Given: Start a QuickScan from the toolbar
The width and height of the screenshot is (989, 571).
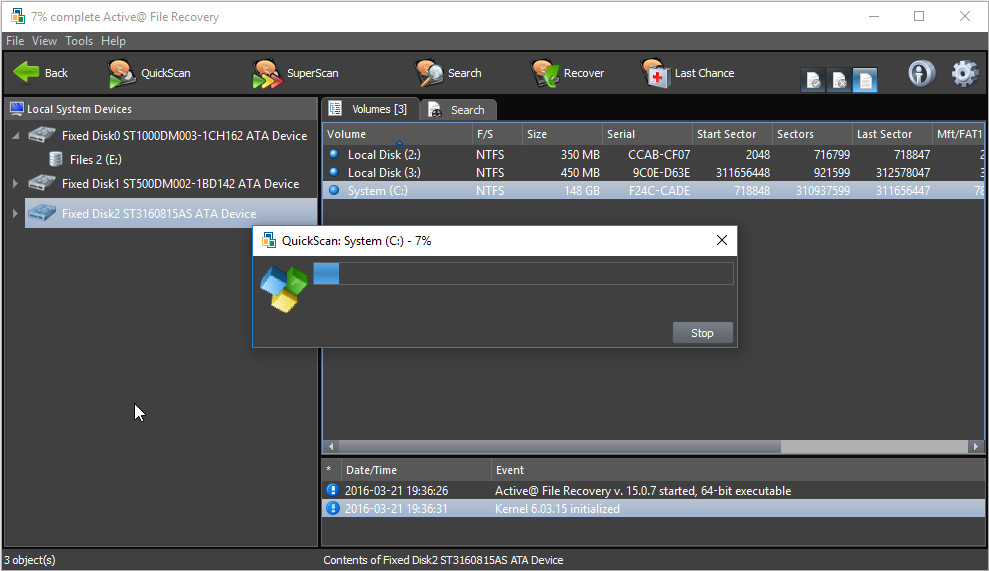Looking at the screenshot, I should 149,73.
